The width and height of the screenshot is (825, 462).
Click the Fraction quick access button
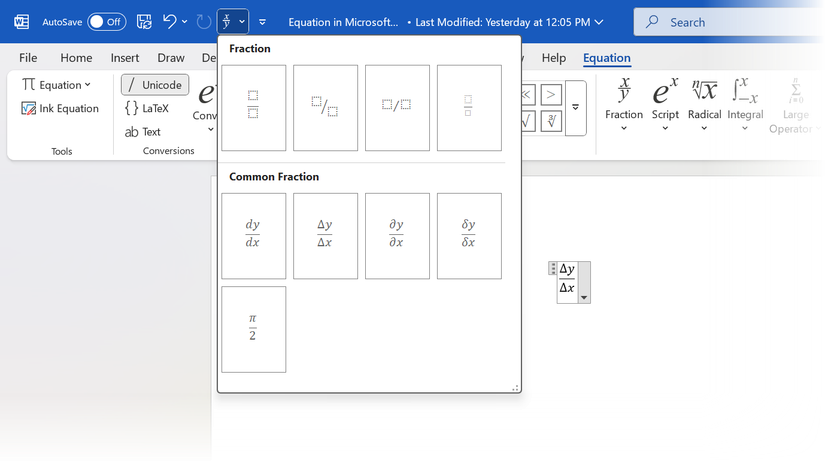(227, 22)
